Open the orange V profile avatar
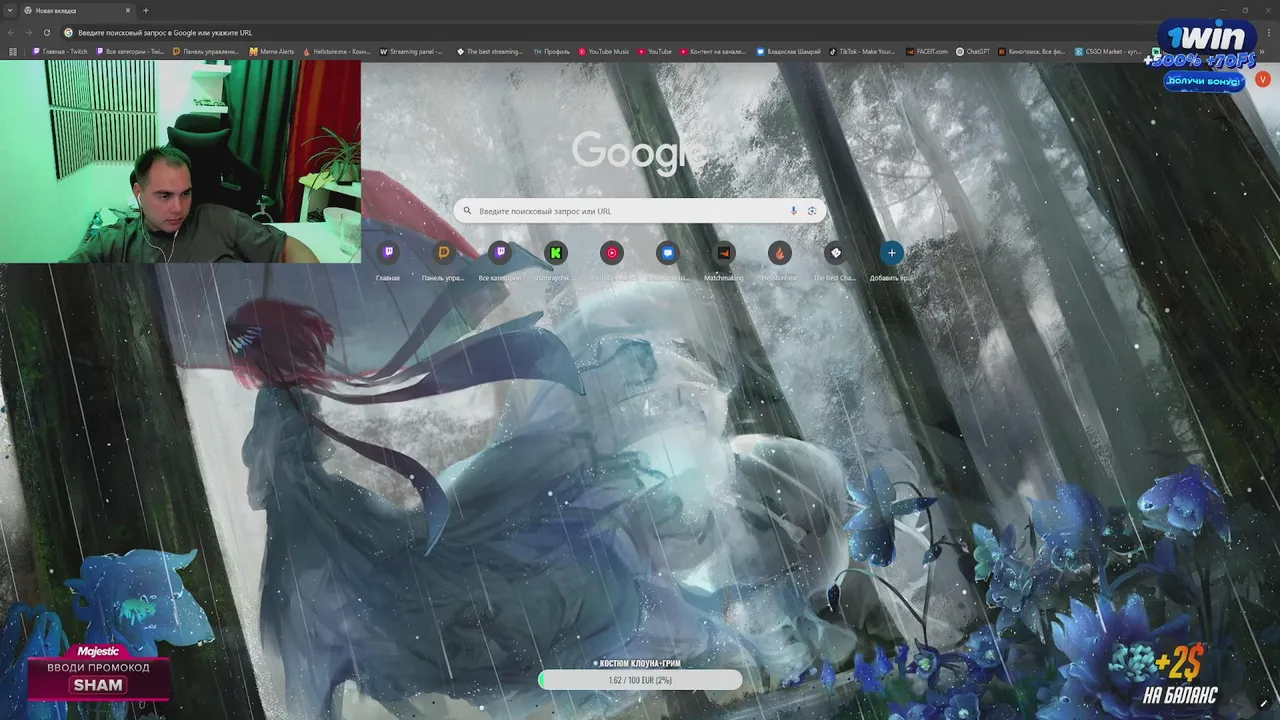 (x=1263, y=79)
